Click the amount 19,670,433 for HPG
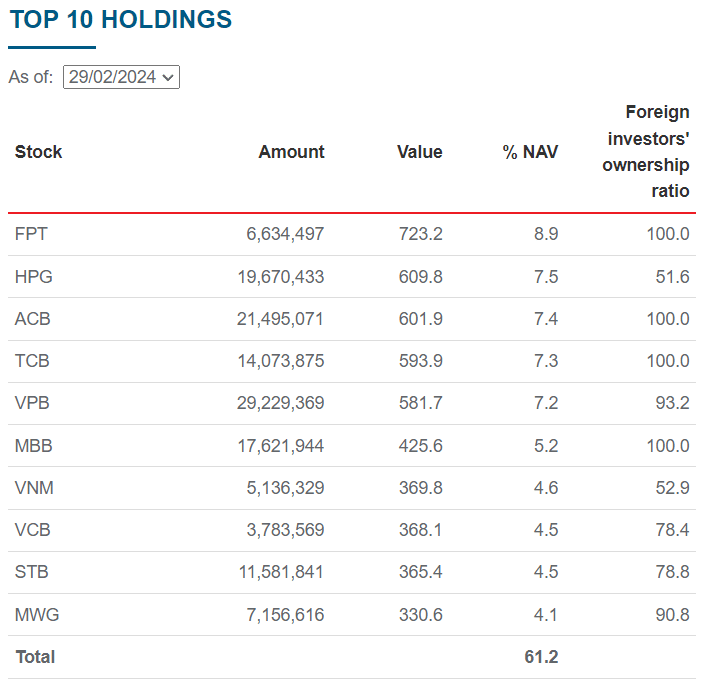 tap(281, 277)
